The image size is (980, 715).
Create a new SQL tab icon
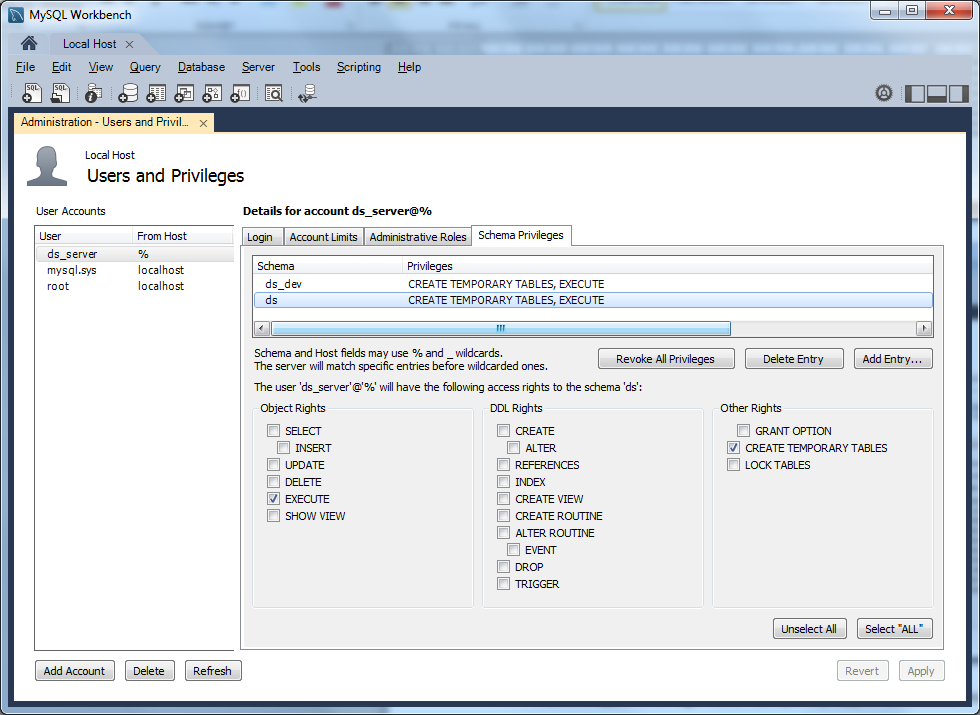click(32, 93)
